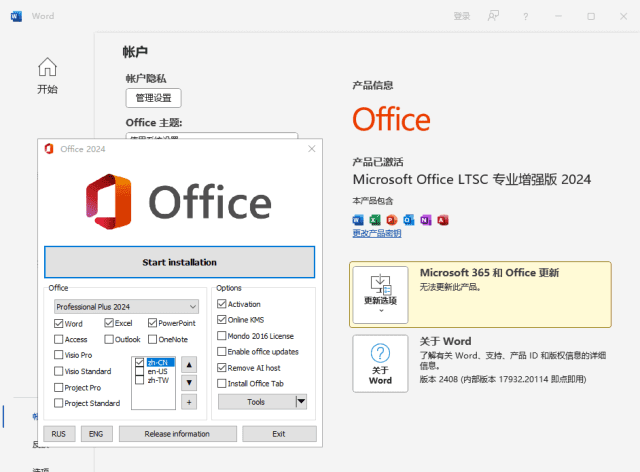Image resolution: width=640 pixels, height=472 pixels.
Task: Open the help question mark in title bar
Action: coord(526,16)
